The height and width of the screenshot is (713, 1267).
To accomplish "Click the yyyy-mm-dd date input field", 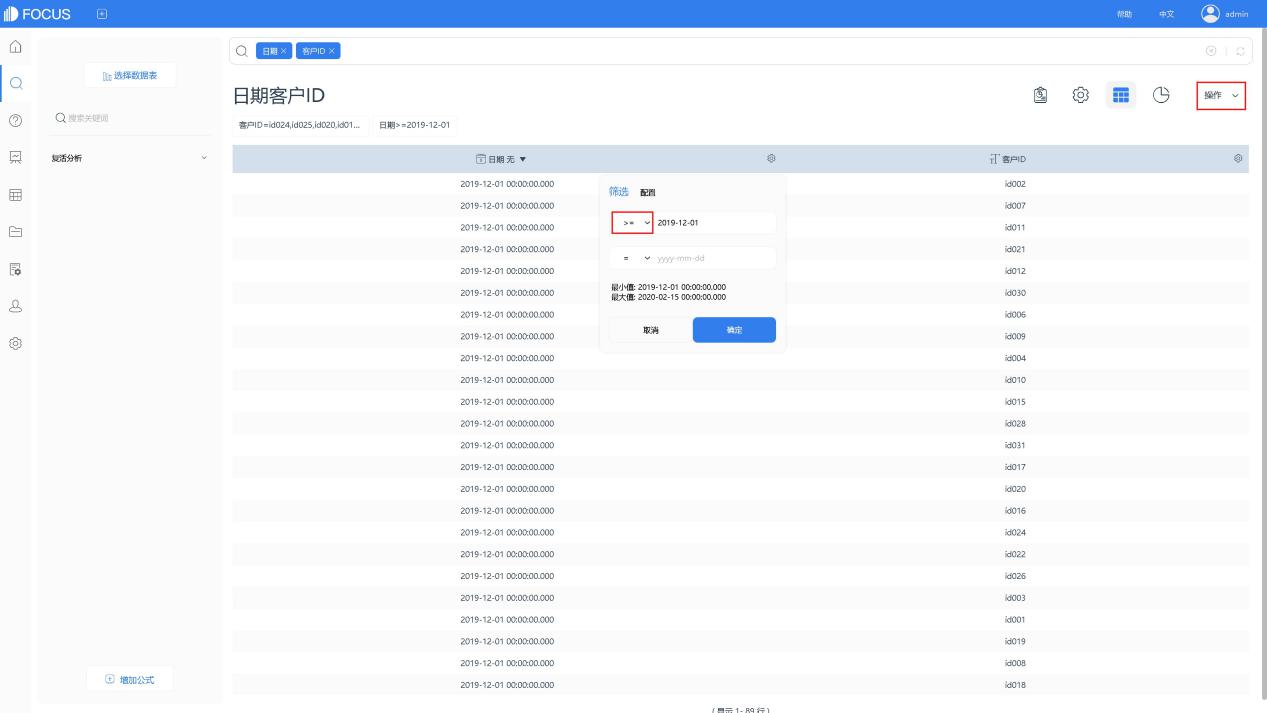I will tap(714, 258).
